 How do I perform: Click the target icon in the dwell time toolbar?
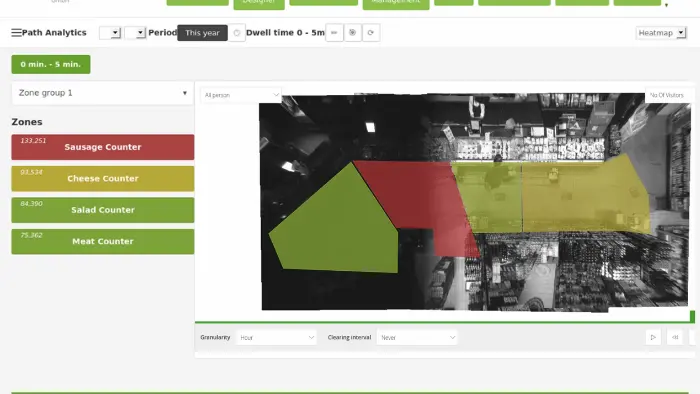[352, 33]
